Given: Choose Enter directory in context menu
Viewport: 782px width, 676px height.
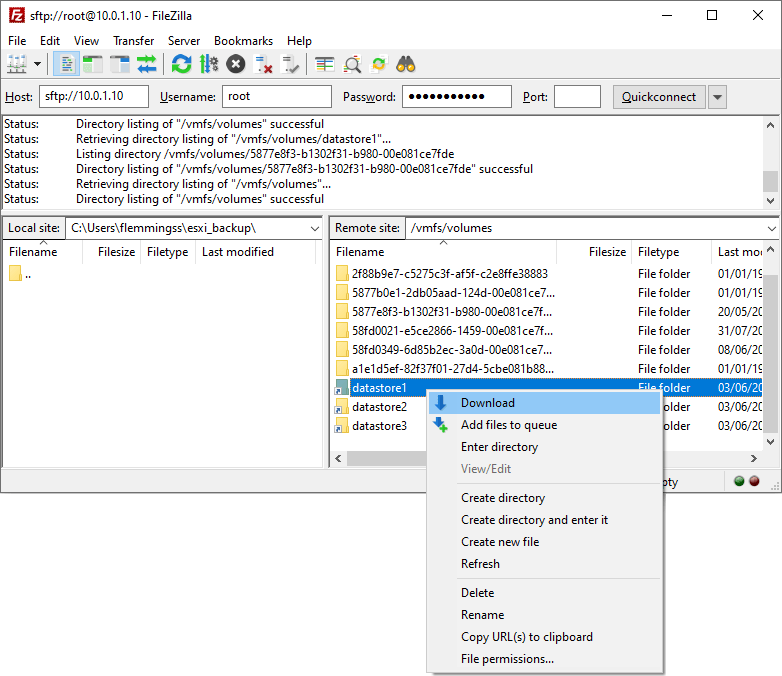Looking at the screenshot, I should tap(545, 447).
